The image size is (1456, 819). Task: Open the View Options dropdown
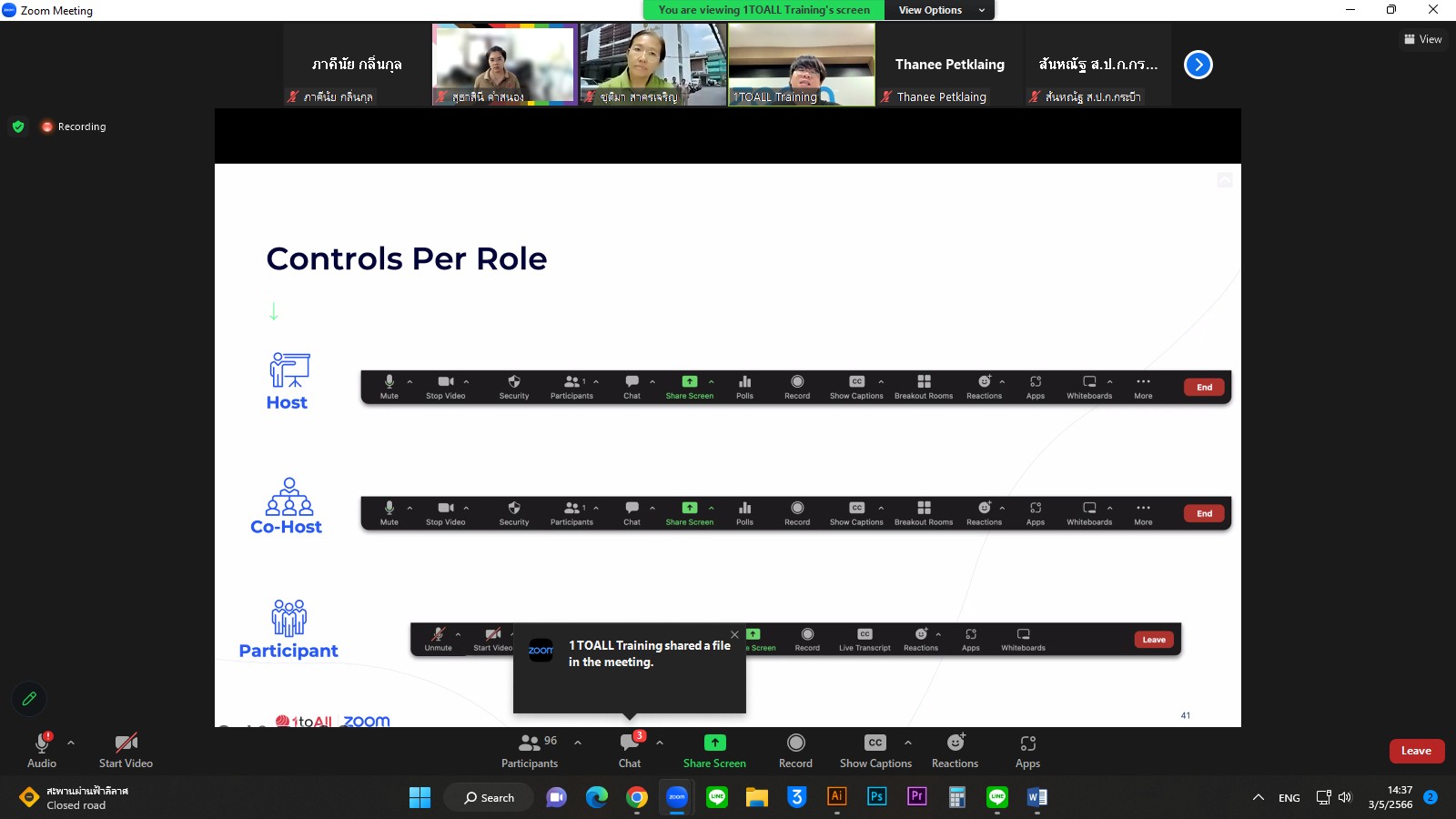[x=940, y=10]
